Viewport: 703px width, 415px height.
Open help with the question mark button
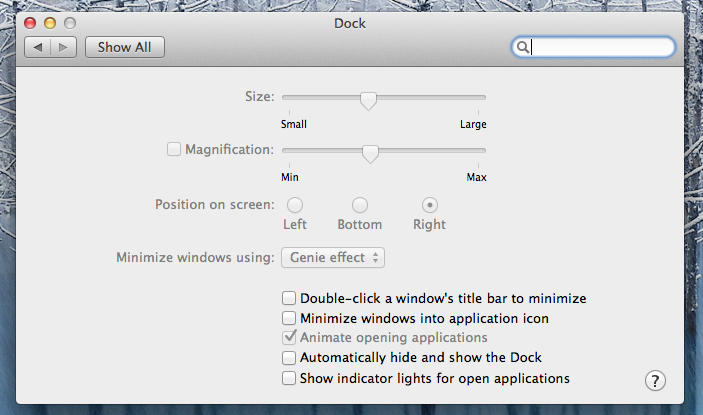655,381
